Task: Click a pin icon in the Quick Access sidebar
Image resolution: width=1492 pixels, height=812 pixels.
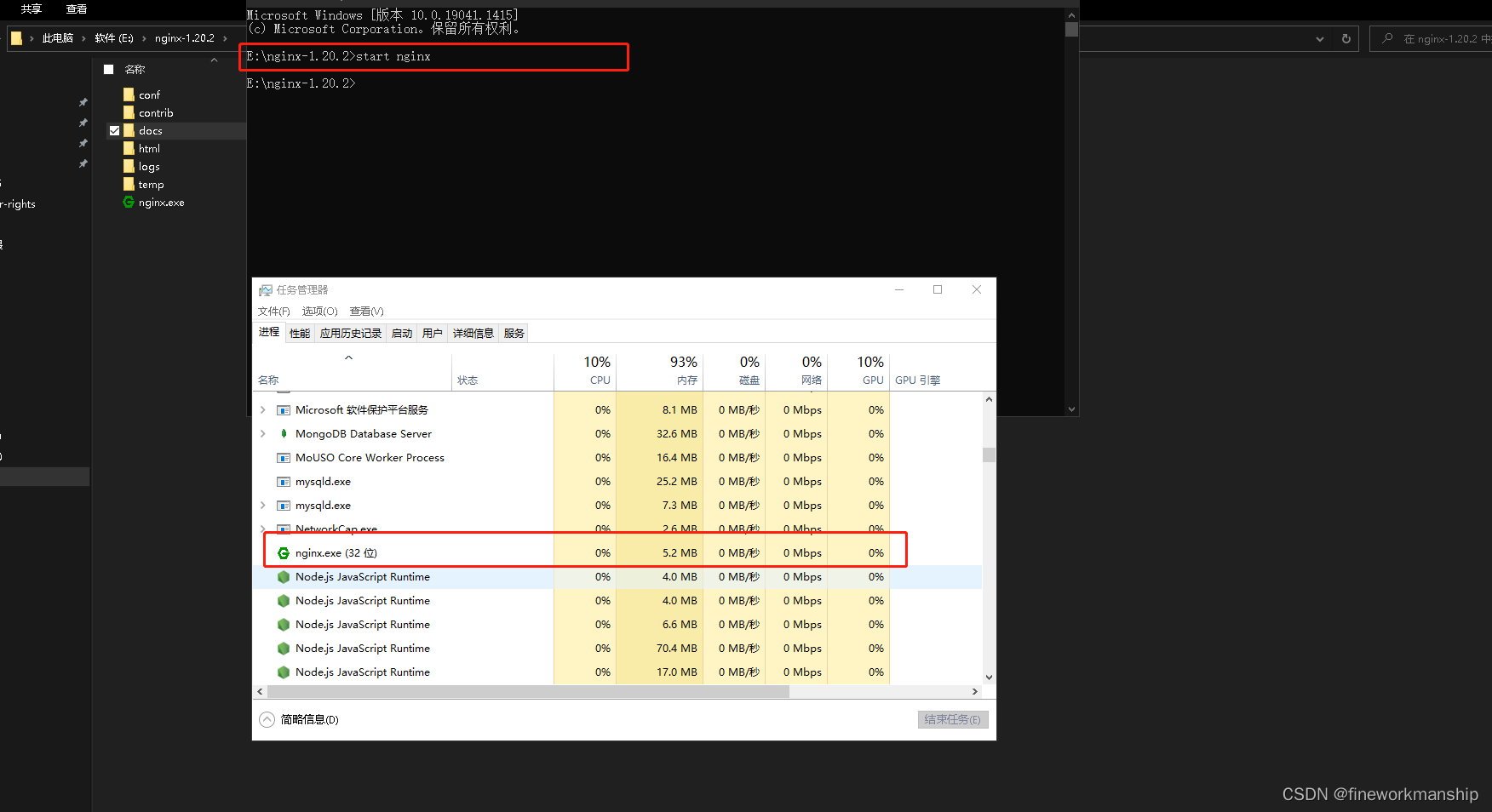Action: pyautogui.click(x=83, y=101)
